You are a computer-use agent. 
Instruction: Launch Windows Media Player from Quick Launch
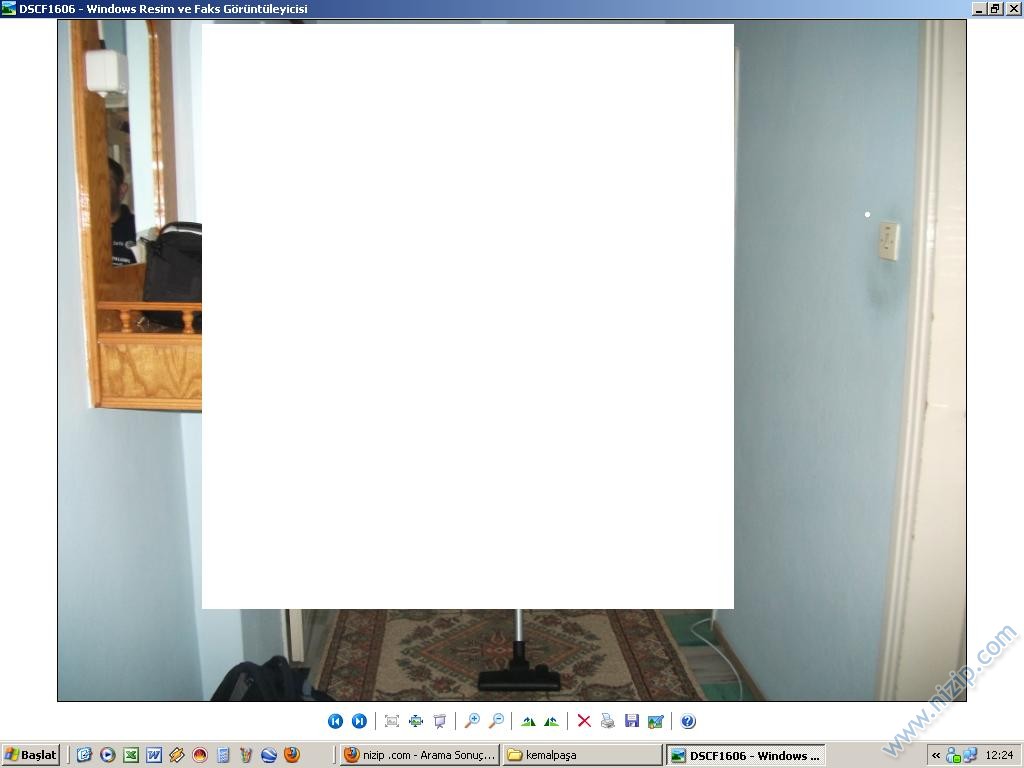pos(108,755)
